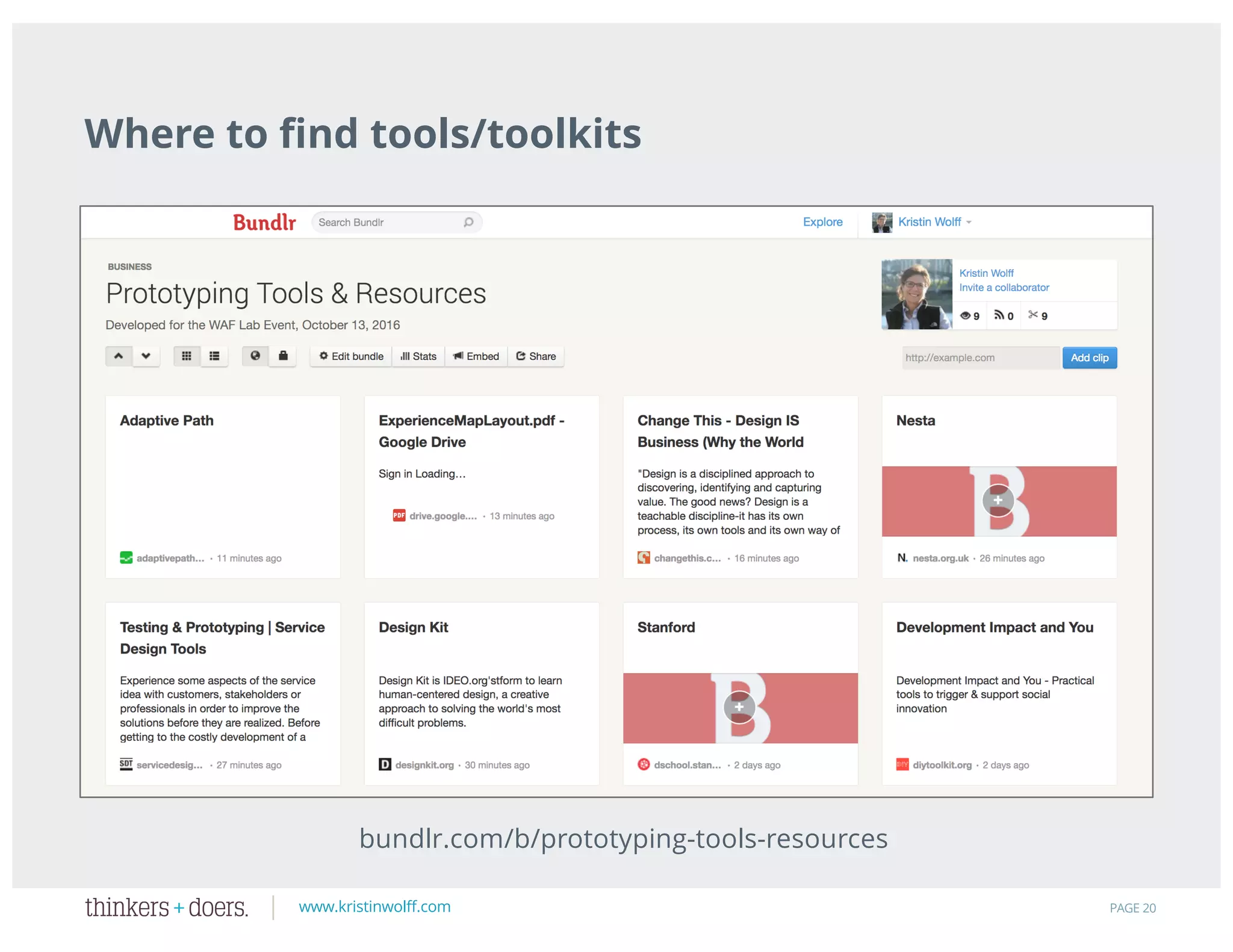The height and width of the screenshot is (952, 1233).
Task: Open Change This - Design IS Business clip
Action: tap(721, 431)
